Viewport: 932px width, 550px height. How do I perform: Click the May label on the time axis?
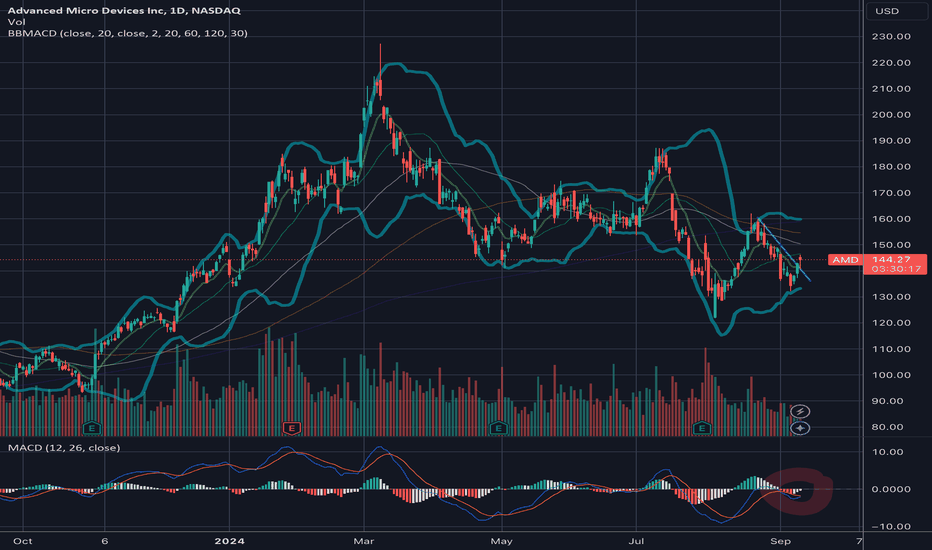point(502,541)
